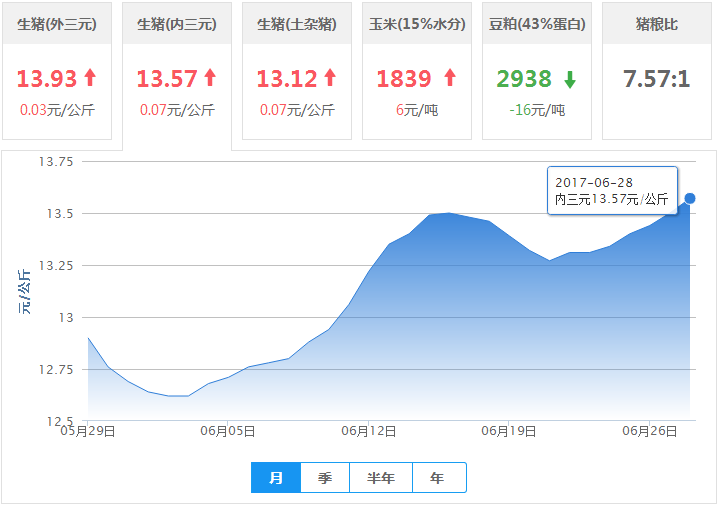
Task: Show the 猪粮比 ratio tab
Action: (x=657, y=24)
